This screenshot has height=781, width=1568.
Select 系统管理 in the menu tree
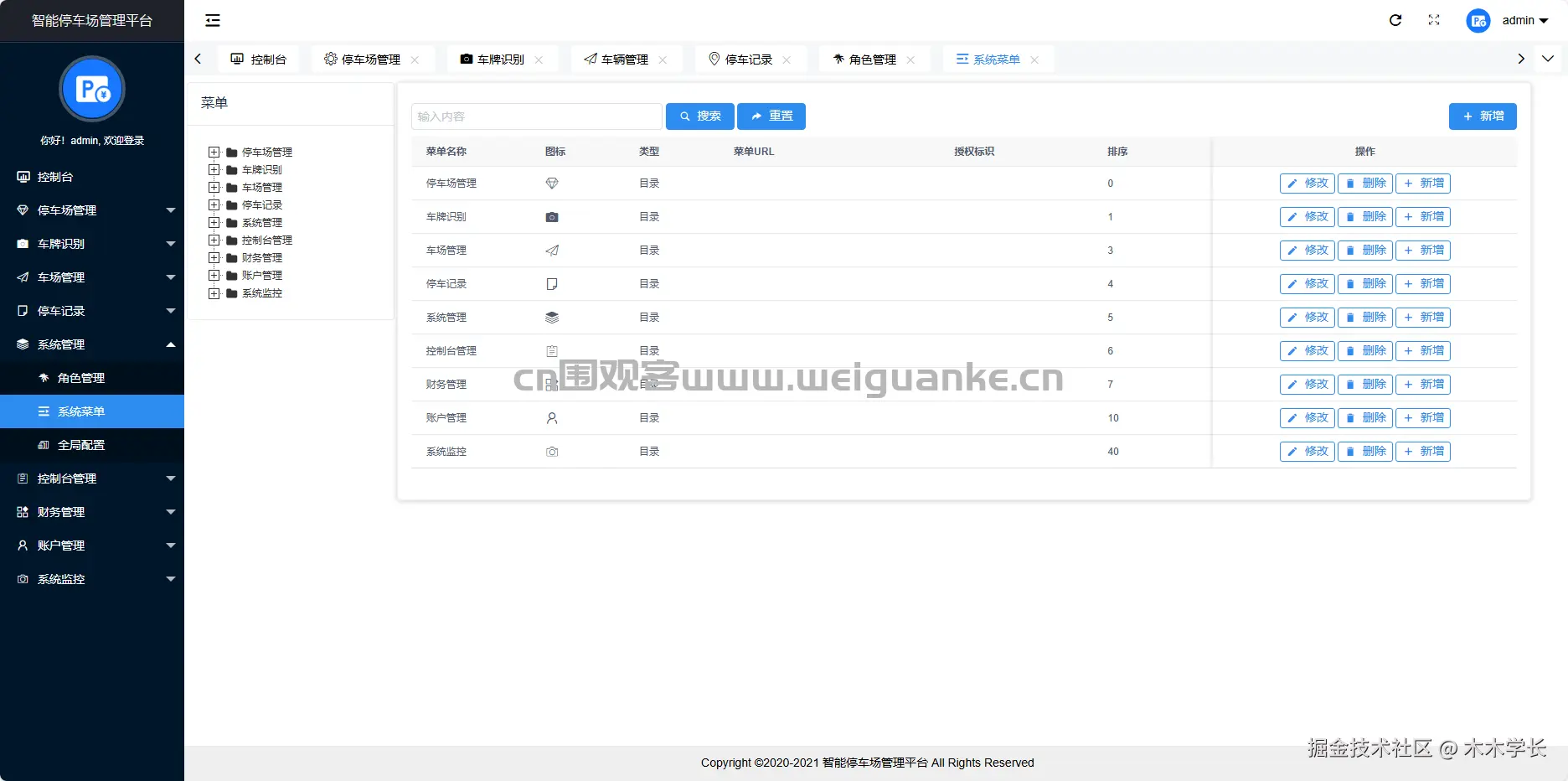[x=262, y=223]
